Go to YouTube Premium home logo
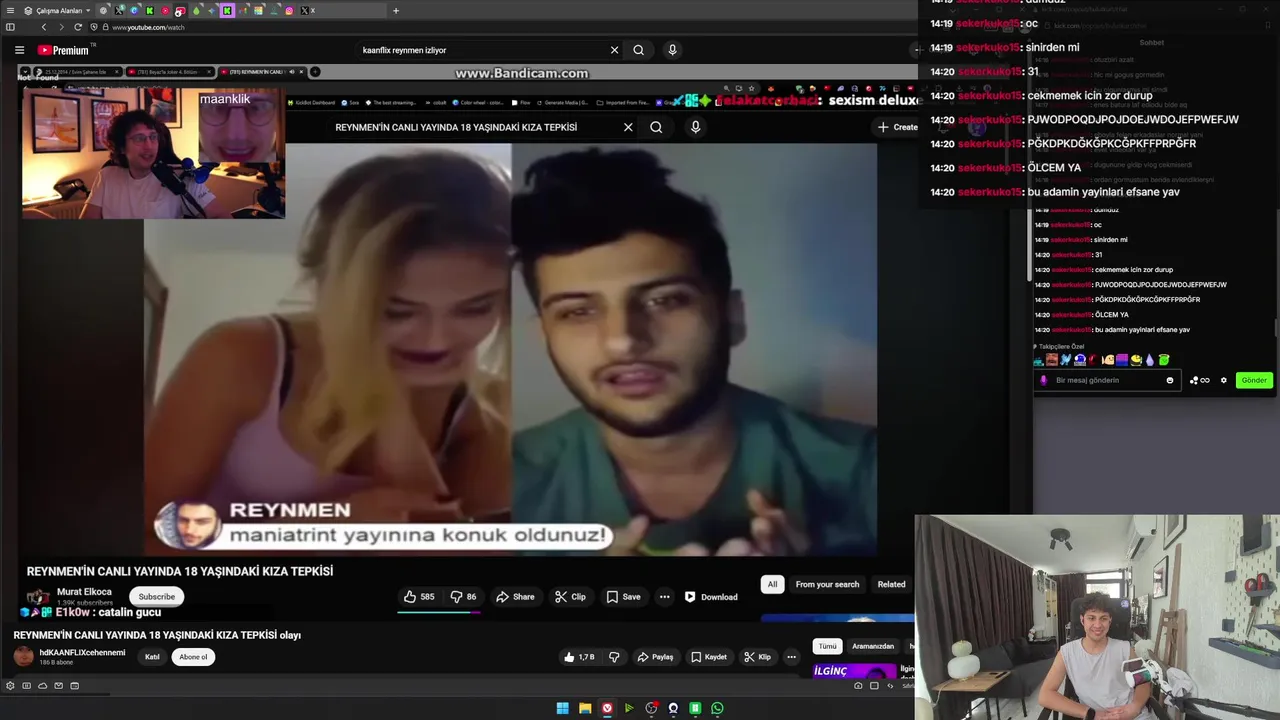Viewport: 1280px width, 720px height. click(x=64, y=50)
